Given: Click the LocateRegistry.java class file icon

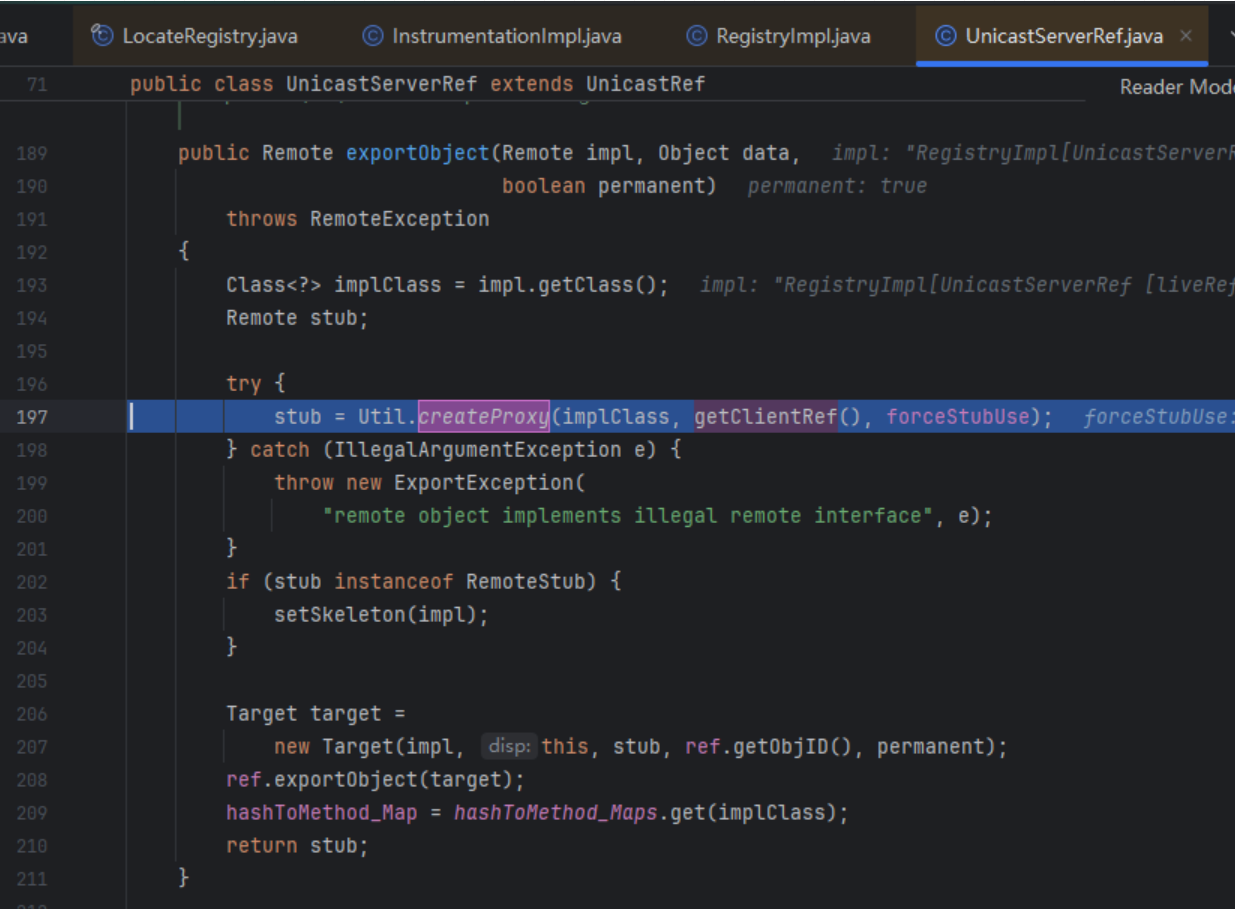Looking at the screenshot, I should point(102,36).
